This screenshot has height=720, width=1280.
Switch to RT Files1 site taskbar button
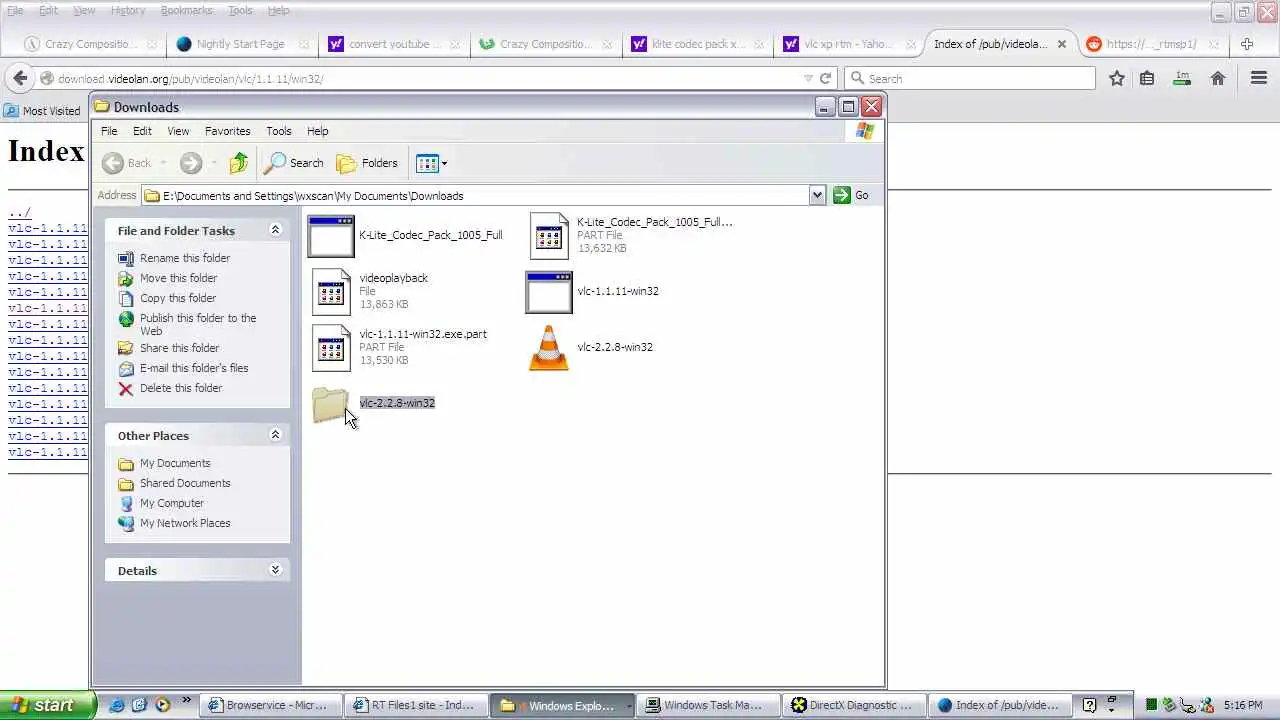point(417,705)
